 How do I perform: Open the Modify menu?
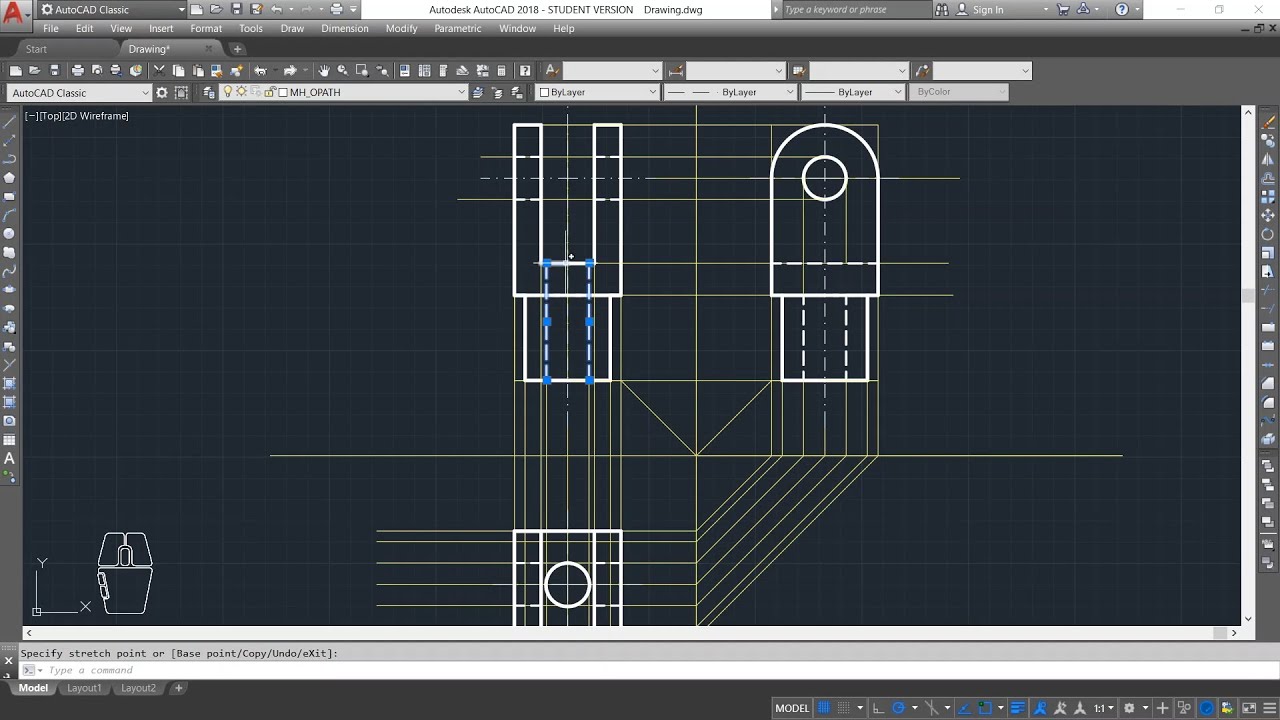401,28
